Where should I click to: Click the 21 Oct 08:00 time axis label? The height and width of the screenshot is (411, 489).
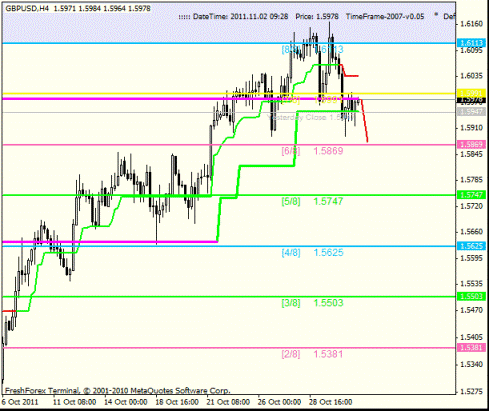coord(228,402)
